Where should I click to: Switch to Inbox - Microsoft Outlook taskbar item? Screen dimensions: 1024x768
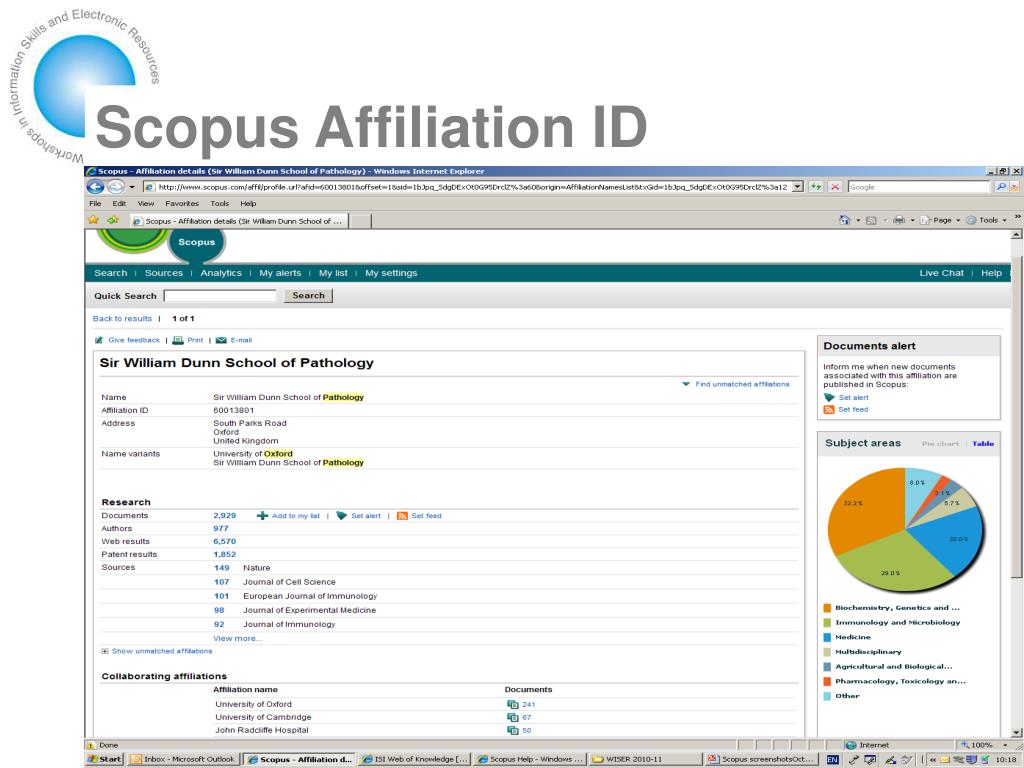tap(183, 760)
